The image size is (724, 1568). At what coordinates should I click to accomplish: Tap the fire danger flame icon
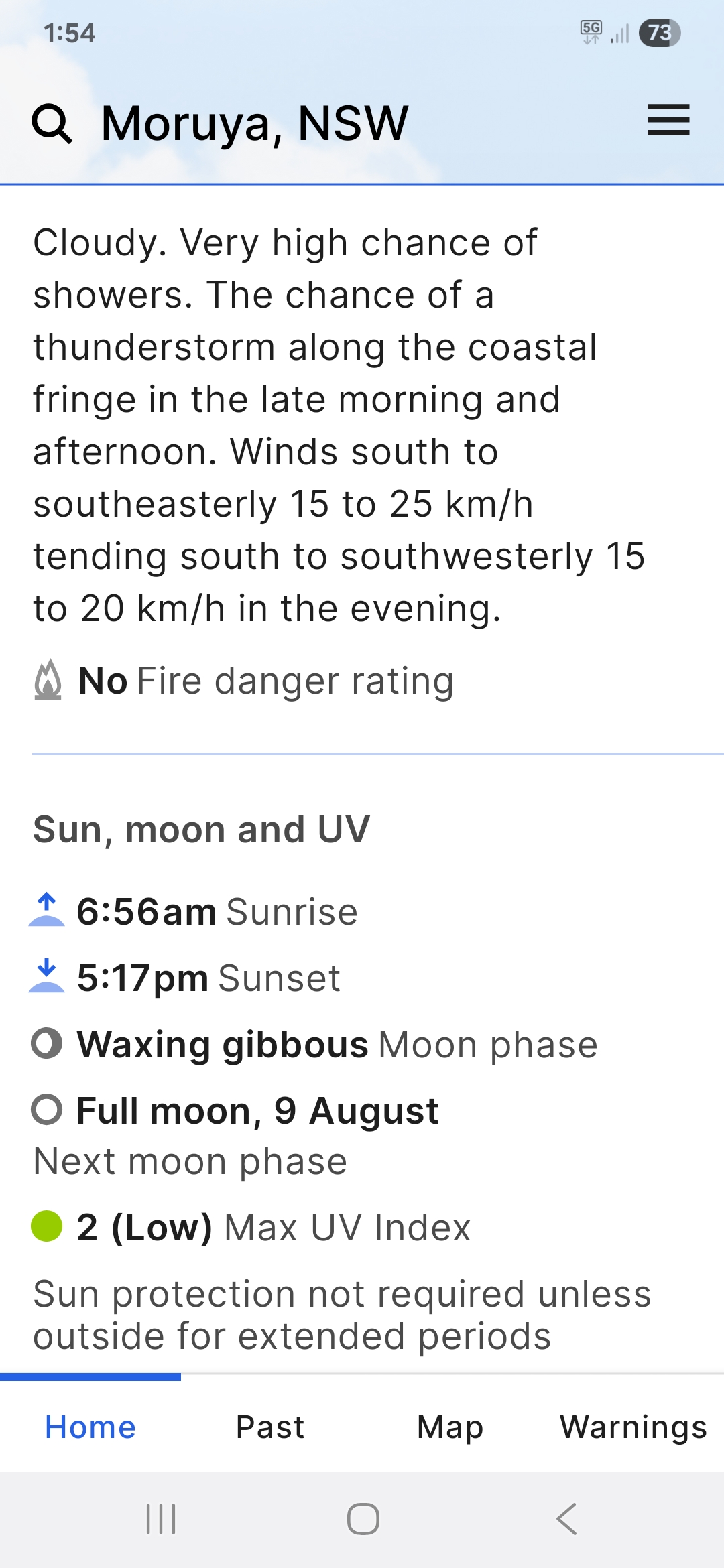point(48,681)
